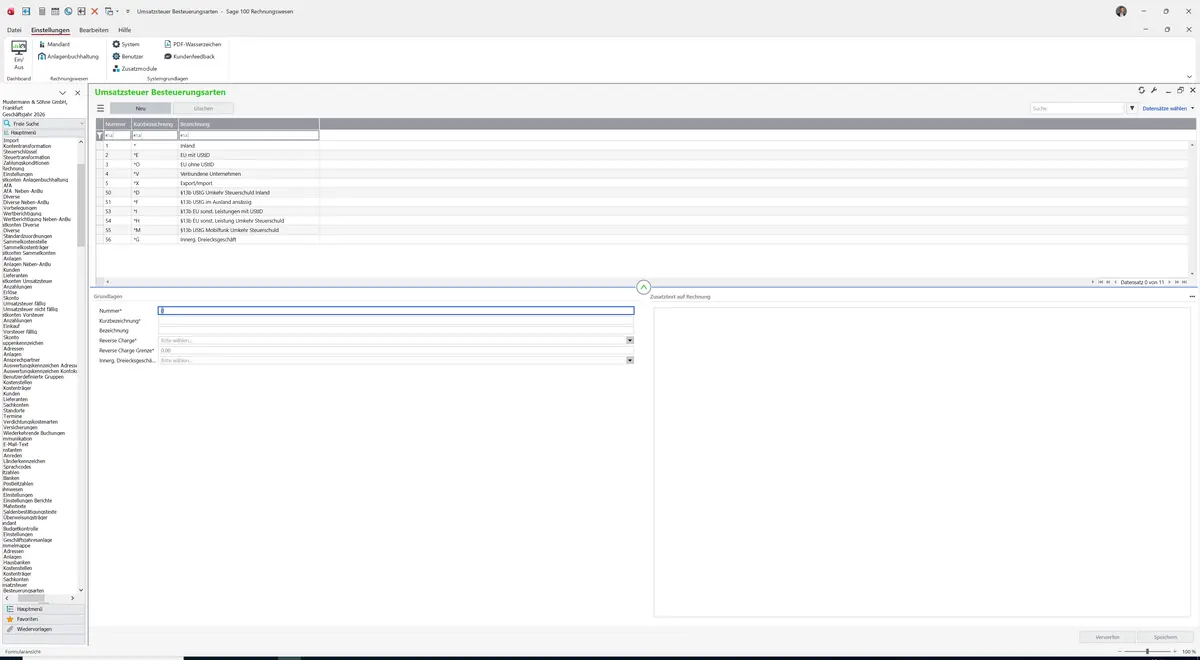Image resolution: width=1200 pixels, height=660 pixels.
Task: Select the Favoriten button in the sidebar
Action: [44, 619]
